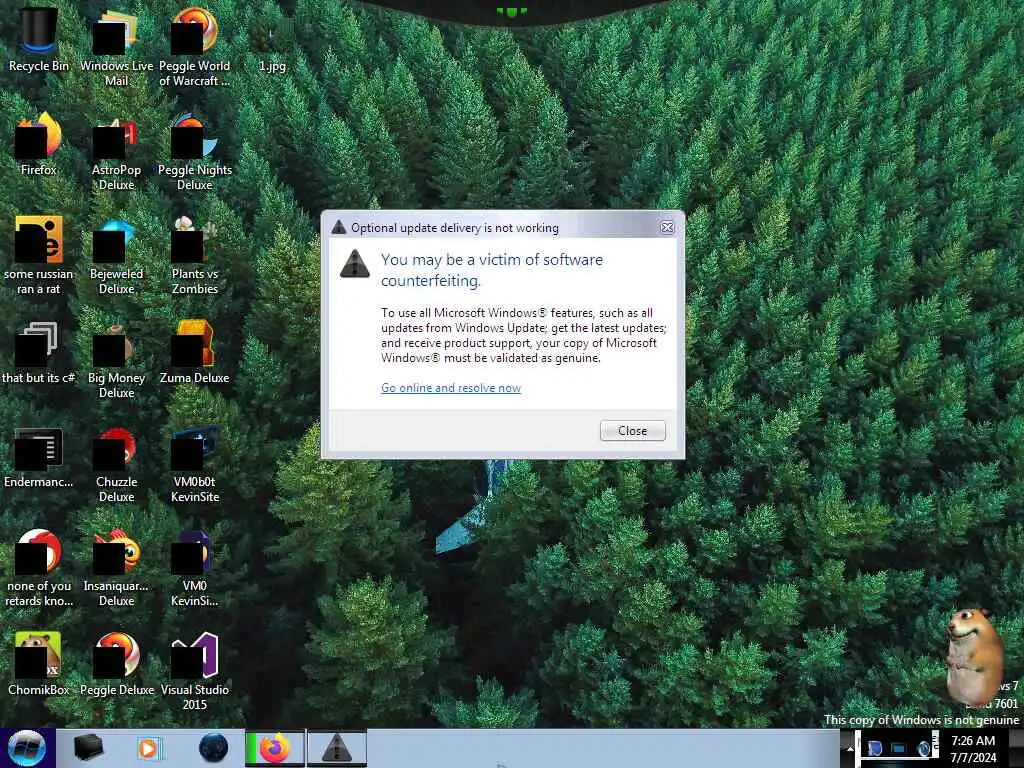Click the speaker volume tray icon
1024x768 pixels.
(923, 748)
